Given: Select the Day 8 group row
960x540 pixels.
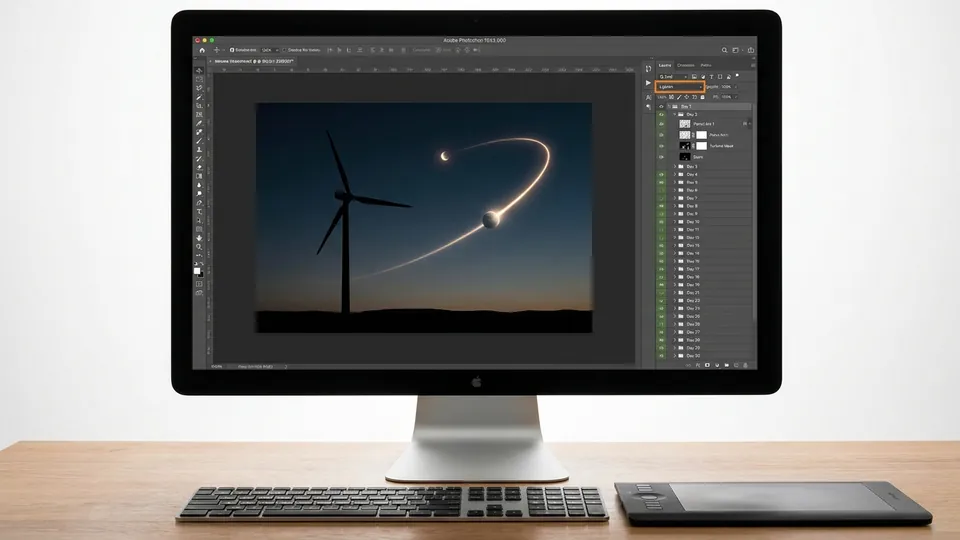Looking at the screenshot, I should click(707, 206).
